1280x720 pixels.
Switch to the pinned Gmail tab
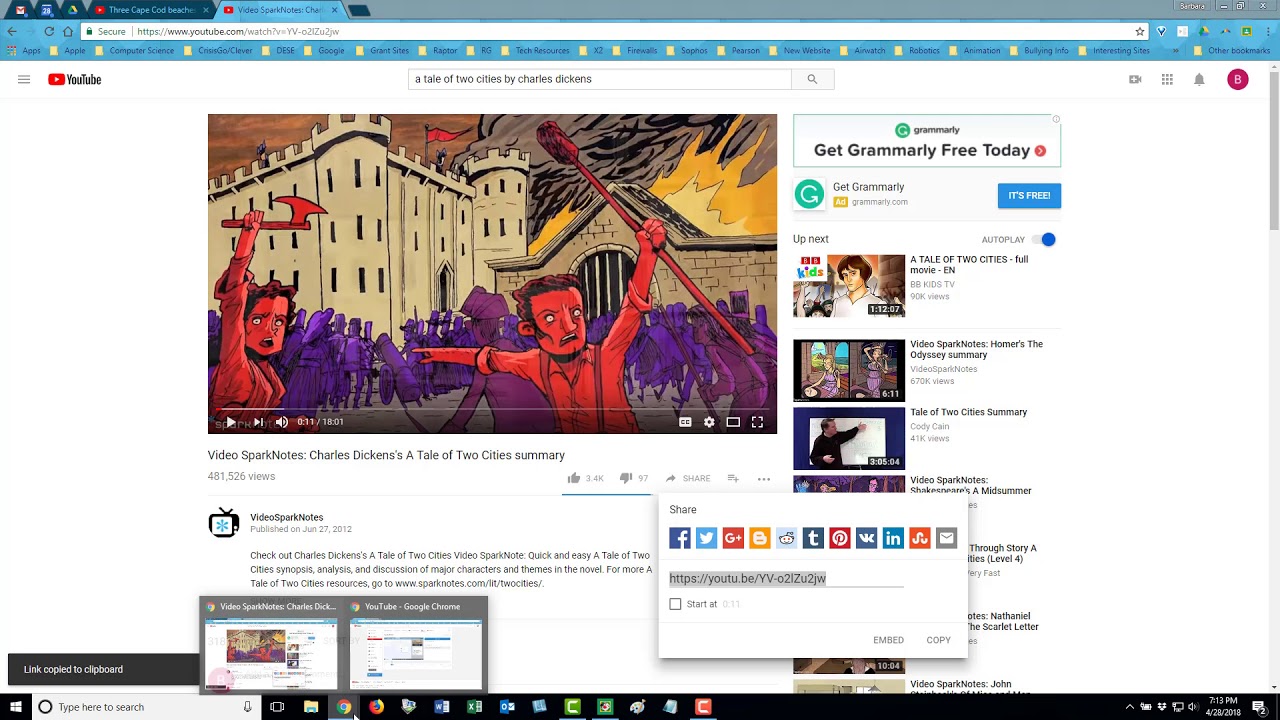click(20, 10)
